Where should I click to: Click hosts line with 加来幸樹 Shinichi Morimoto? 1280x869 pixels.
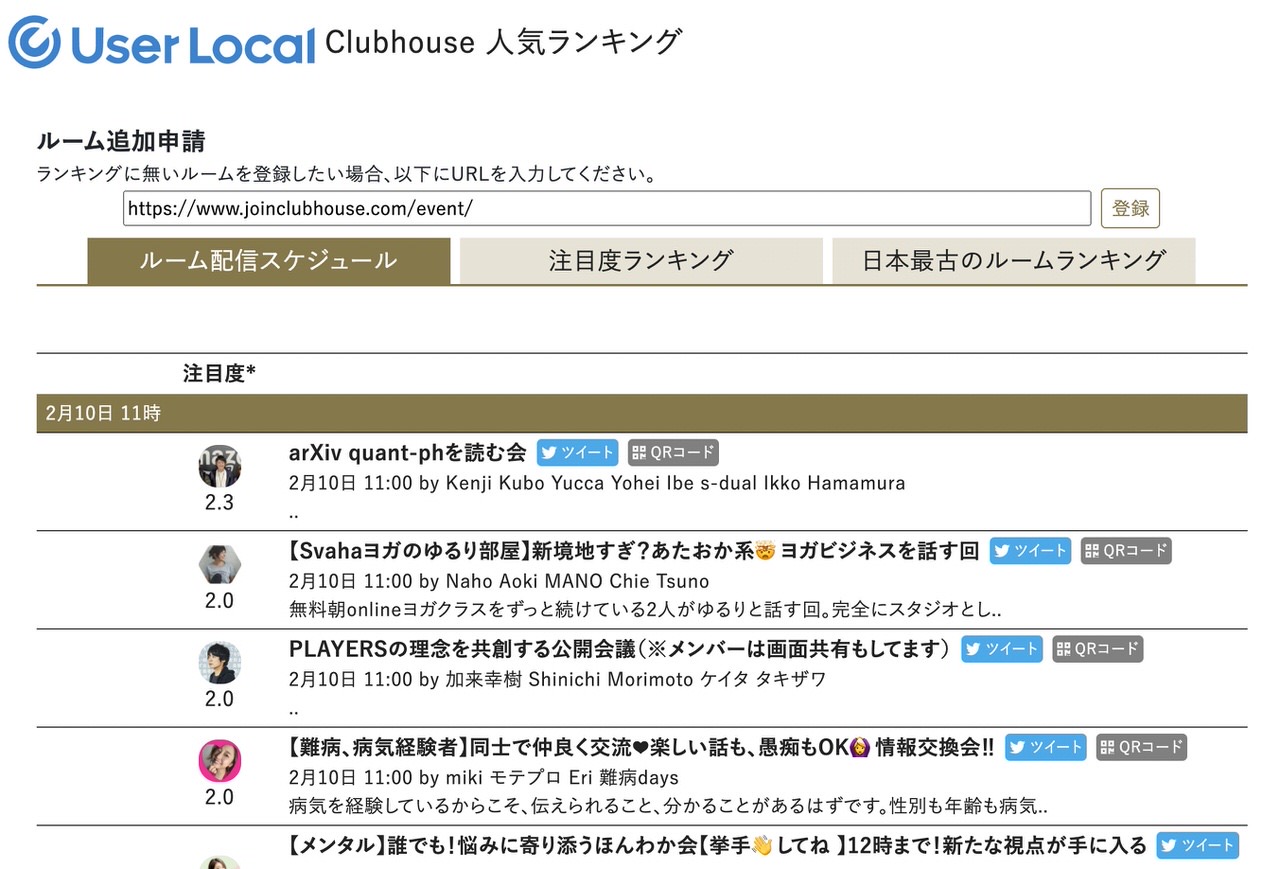click(x=558, y=679)
